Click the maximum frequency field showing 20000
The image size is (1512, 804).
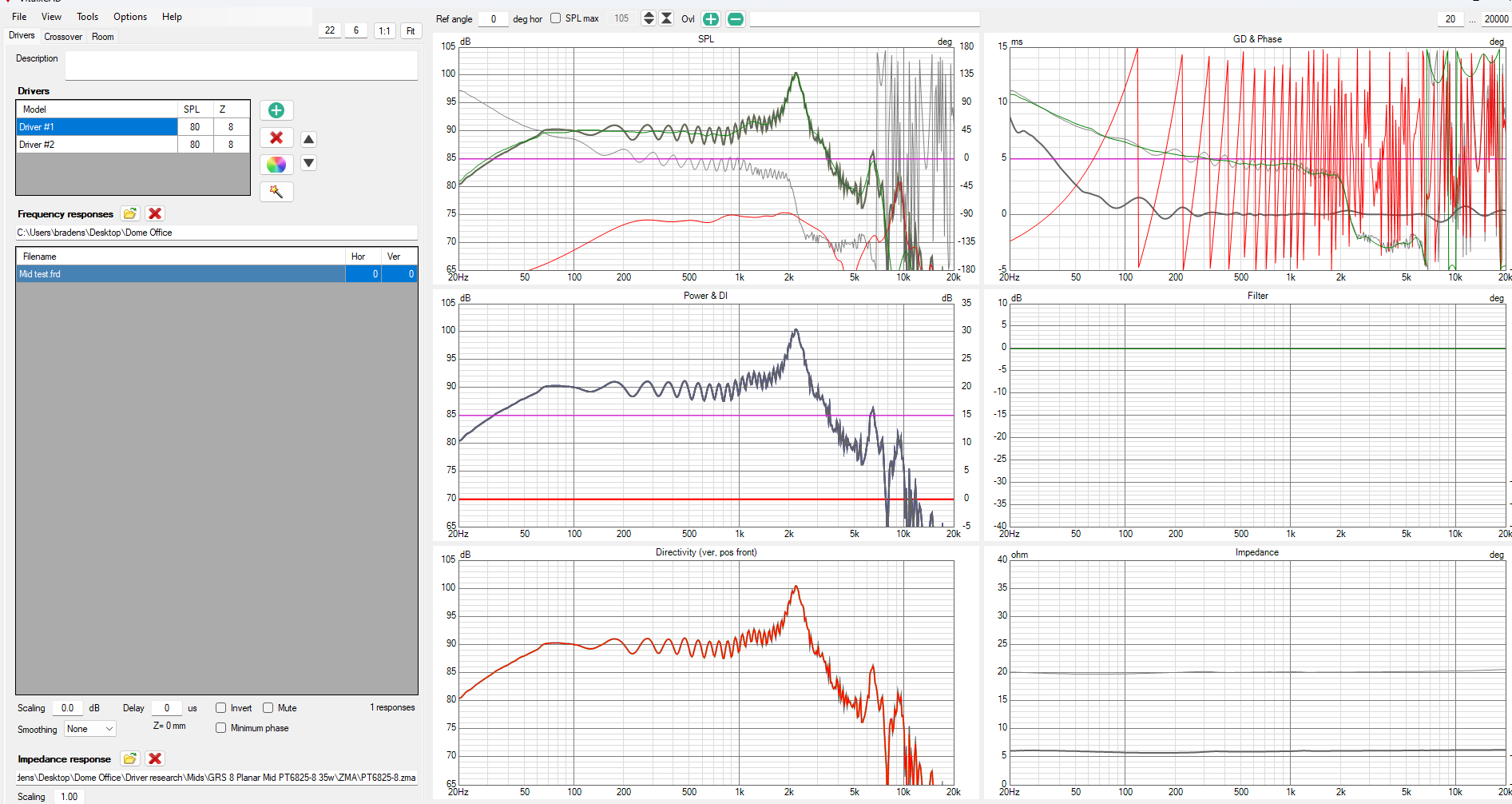1495,19
